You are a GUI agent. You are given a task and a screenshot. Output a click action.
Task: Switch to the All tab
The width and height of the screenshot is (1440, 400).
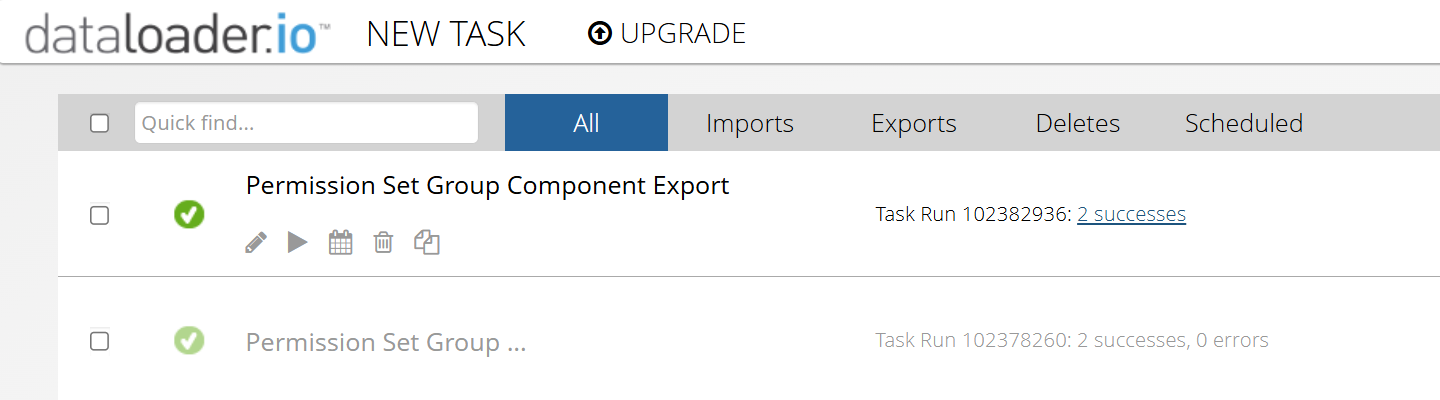click(x=586, y=123)
